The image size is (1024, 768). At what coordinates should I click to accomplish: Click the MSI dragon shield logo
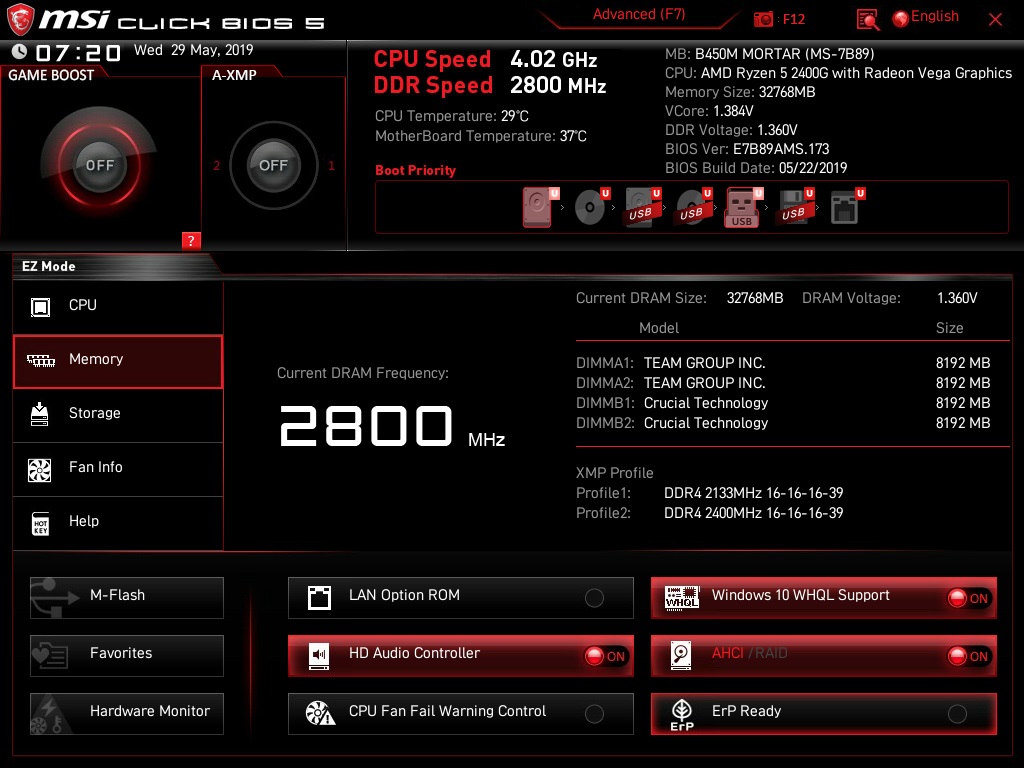click(20, 20)
